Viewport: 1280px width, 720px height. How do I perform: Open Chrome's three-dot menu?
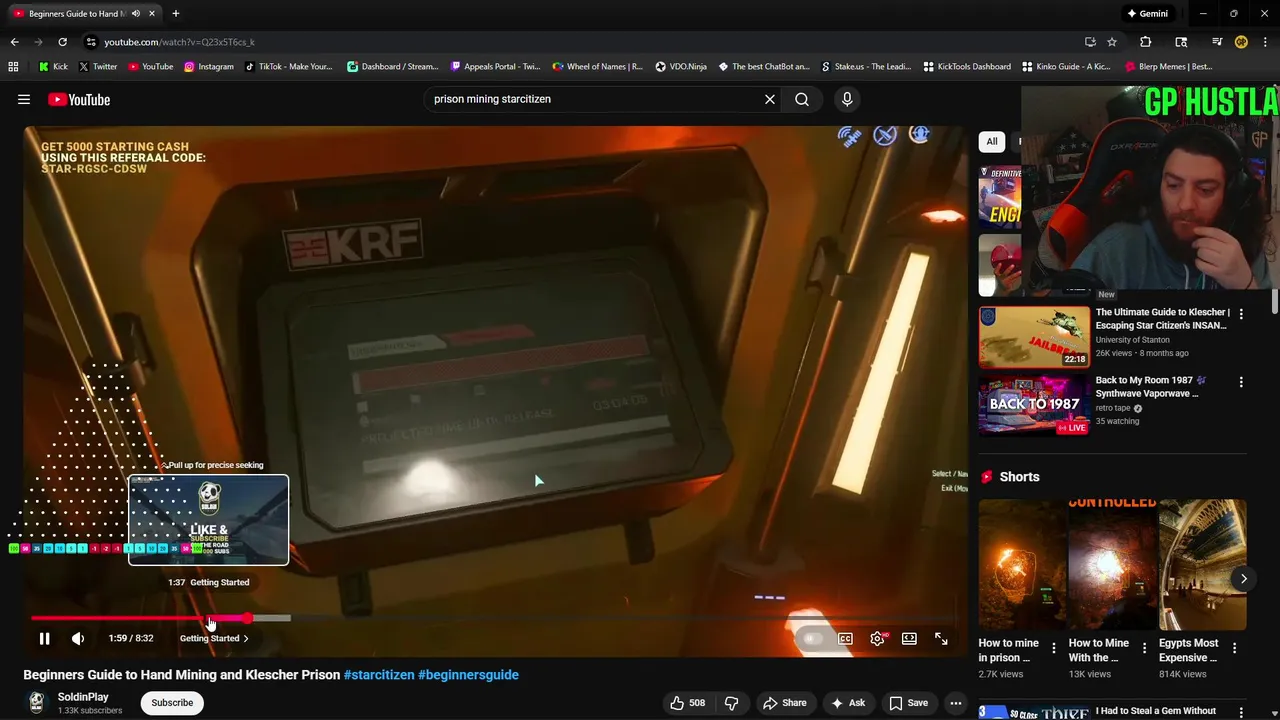(1265, 42)
